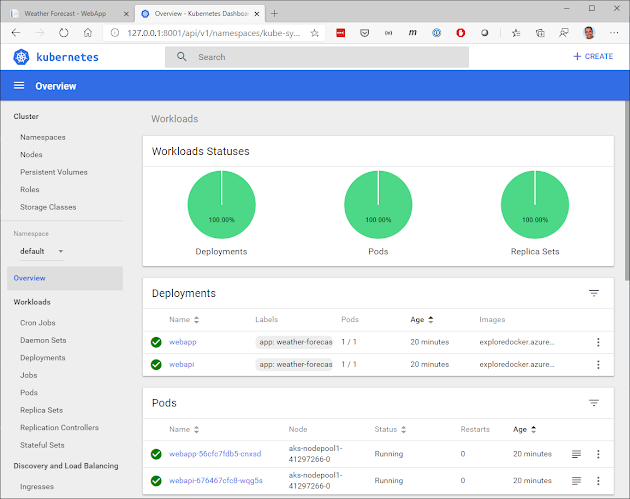The height and width of the screenshot is (499, 630).
Task: Sort deployments by Name column
Action: click(185, 320)
